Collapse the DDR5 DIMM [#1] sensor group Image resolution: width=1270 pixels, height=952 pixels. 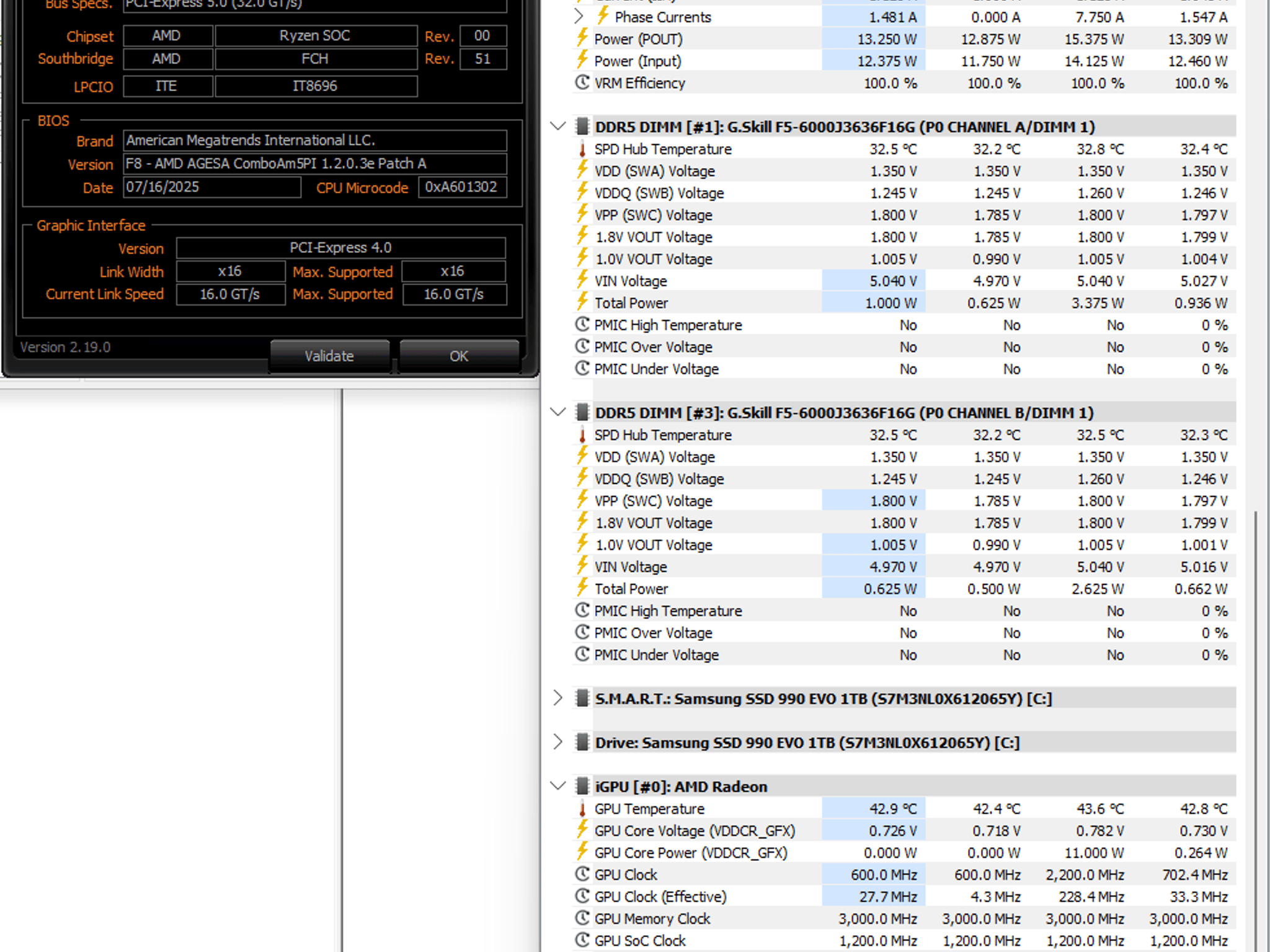pyautogui.click(x=558, y=126)
